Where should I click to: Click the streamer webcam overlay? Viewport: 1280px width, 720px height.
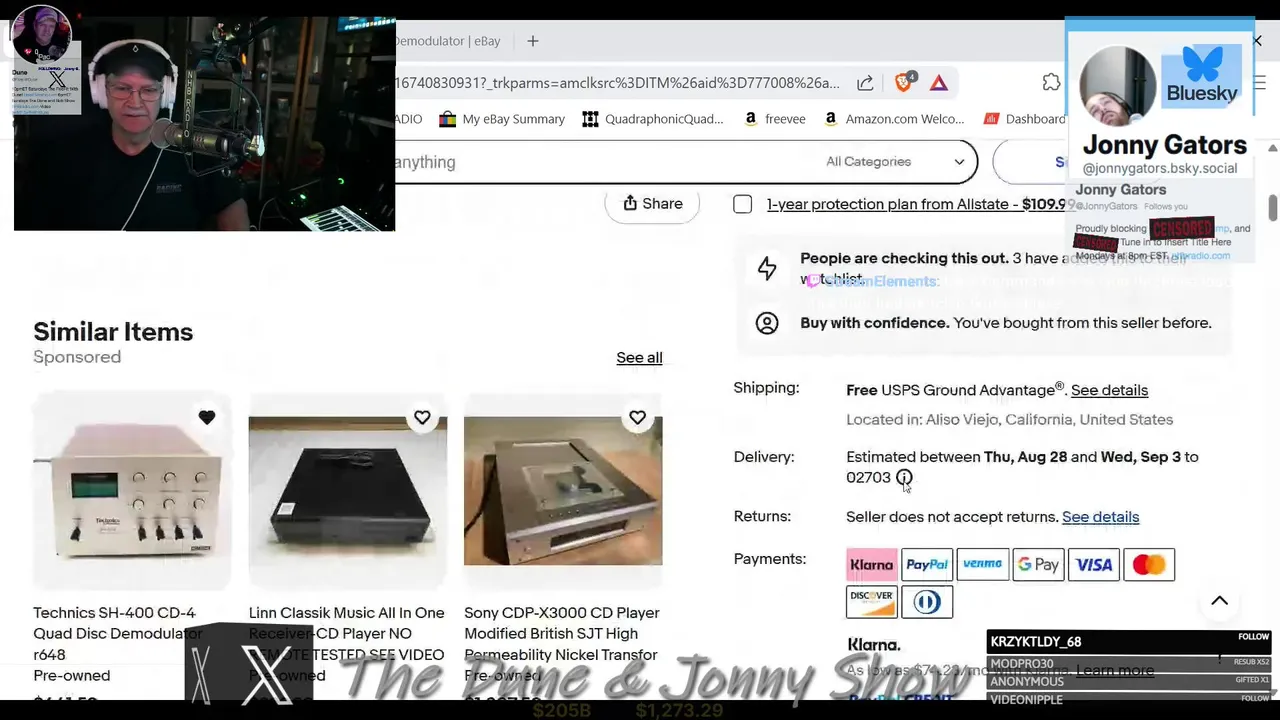(x=204, y=124)
